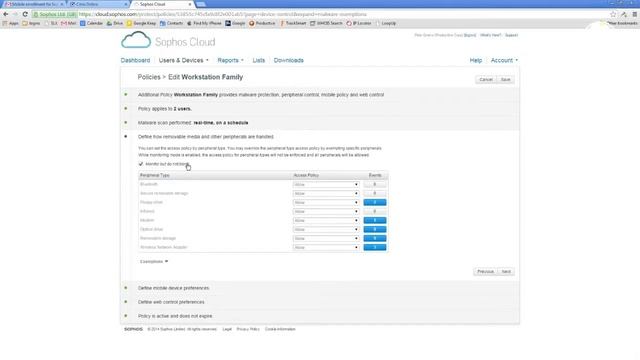Open Removable storage access policy dropdown
This screenshot has width=640, height=360.
(x=326, y=238)
